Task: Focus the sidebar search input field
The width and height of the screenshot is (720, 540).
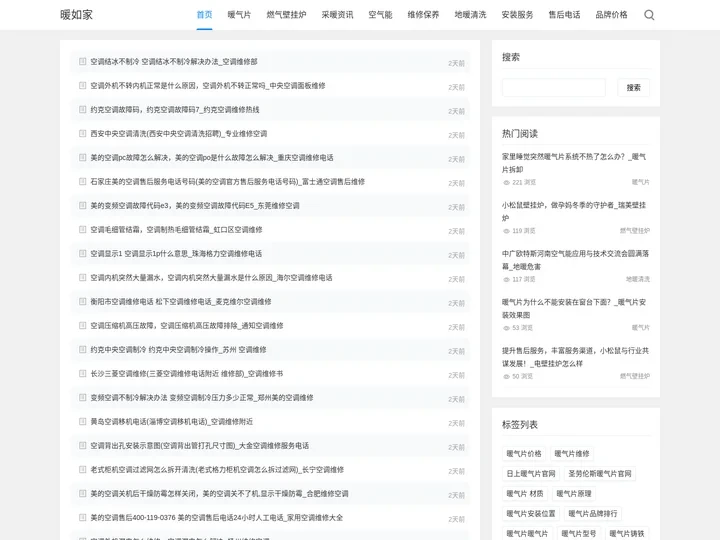Action: pyautogui.click(x=553, y=87)
